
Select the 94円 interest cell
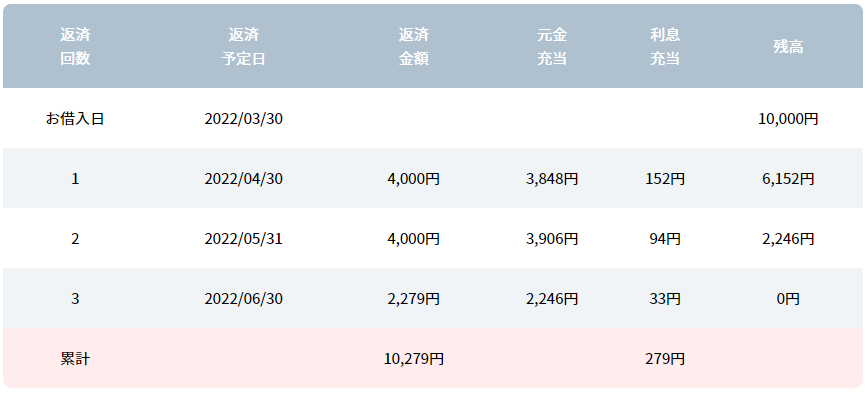(665, 239)
